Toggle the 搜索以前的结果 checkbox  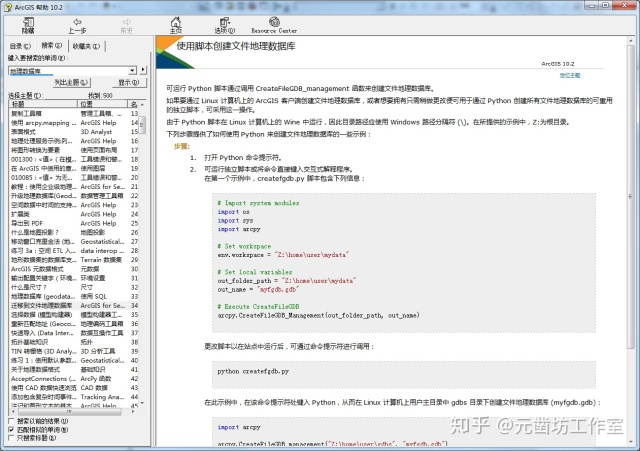(11, 421)
